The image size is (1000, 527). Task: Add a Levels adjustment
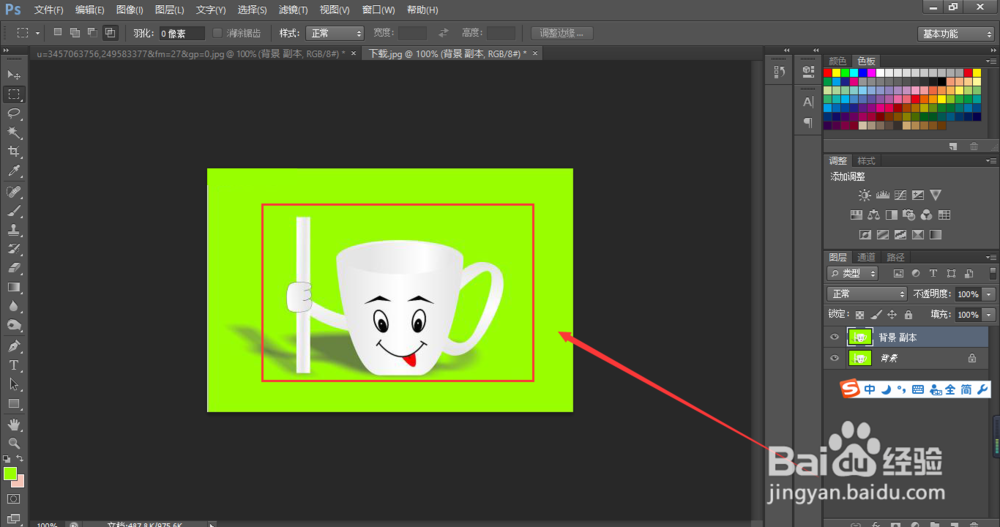coord(883,195)
